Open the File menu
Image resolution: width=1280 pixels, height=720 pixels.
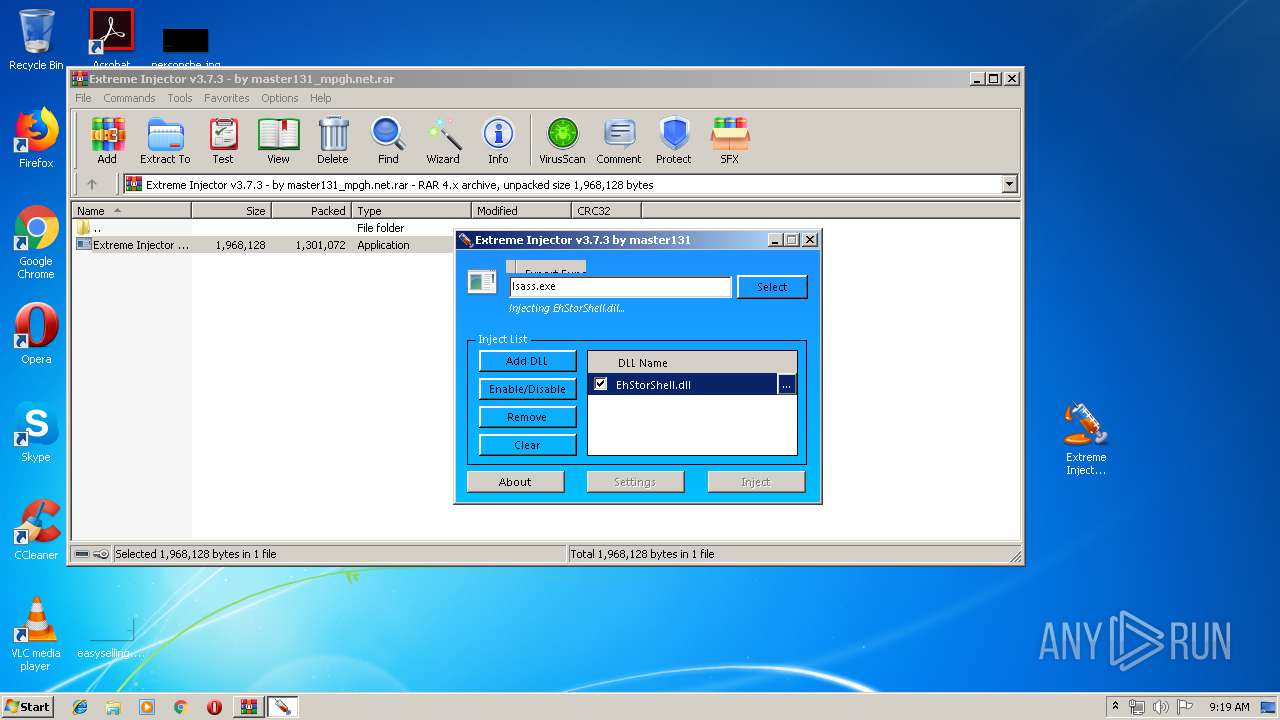[83, 98]
